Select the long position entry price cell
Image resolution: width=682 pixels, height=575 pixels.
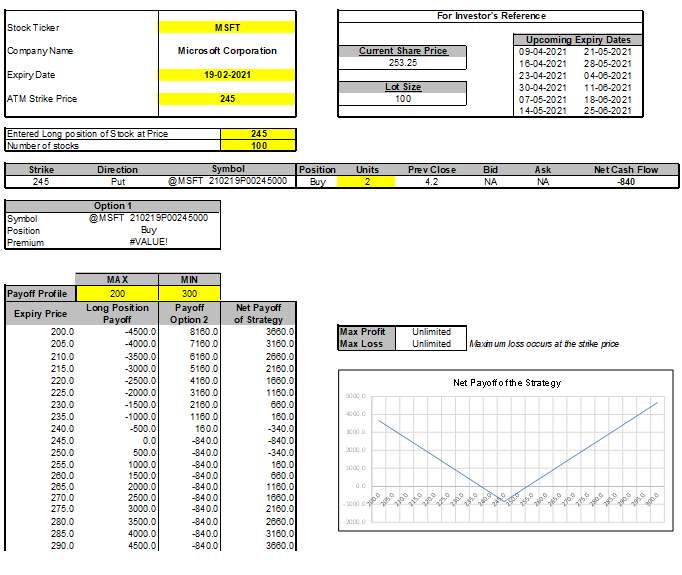point(258,134)
